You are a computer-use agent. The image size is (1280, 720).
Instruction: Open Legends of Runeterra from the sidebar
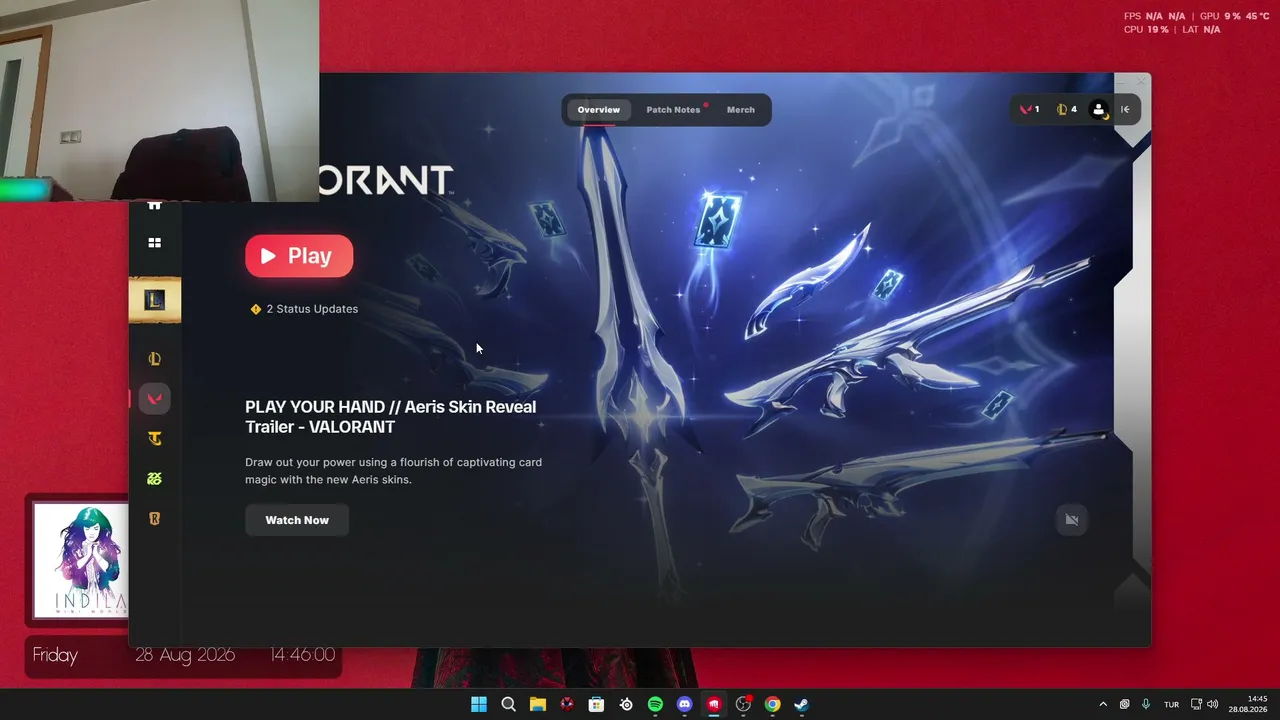(x=154, y=519)
